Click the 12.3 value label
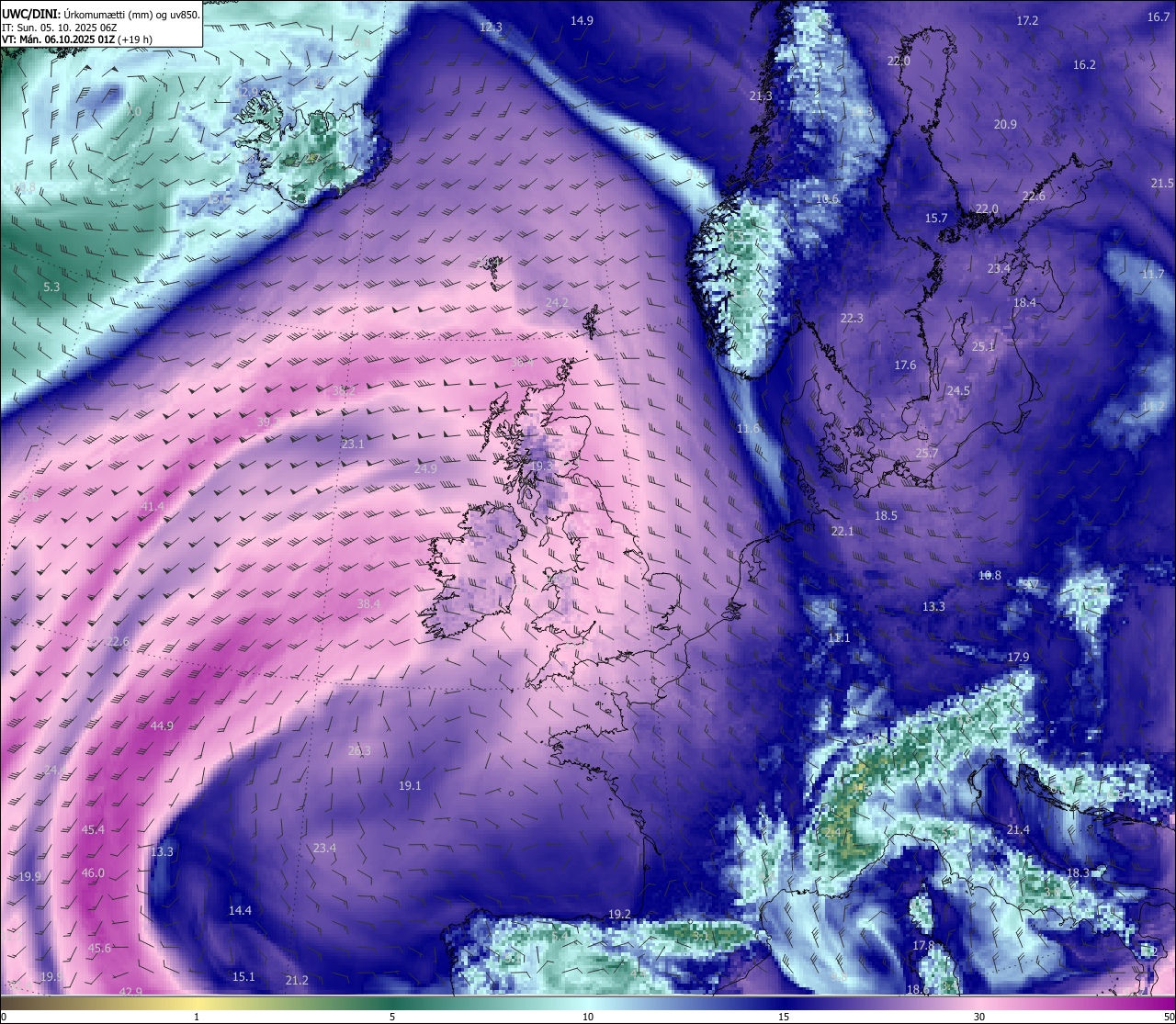This screenshot has width=1176, height=1024. click(492, 28)
